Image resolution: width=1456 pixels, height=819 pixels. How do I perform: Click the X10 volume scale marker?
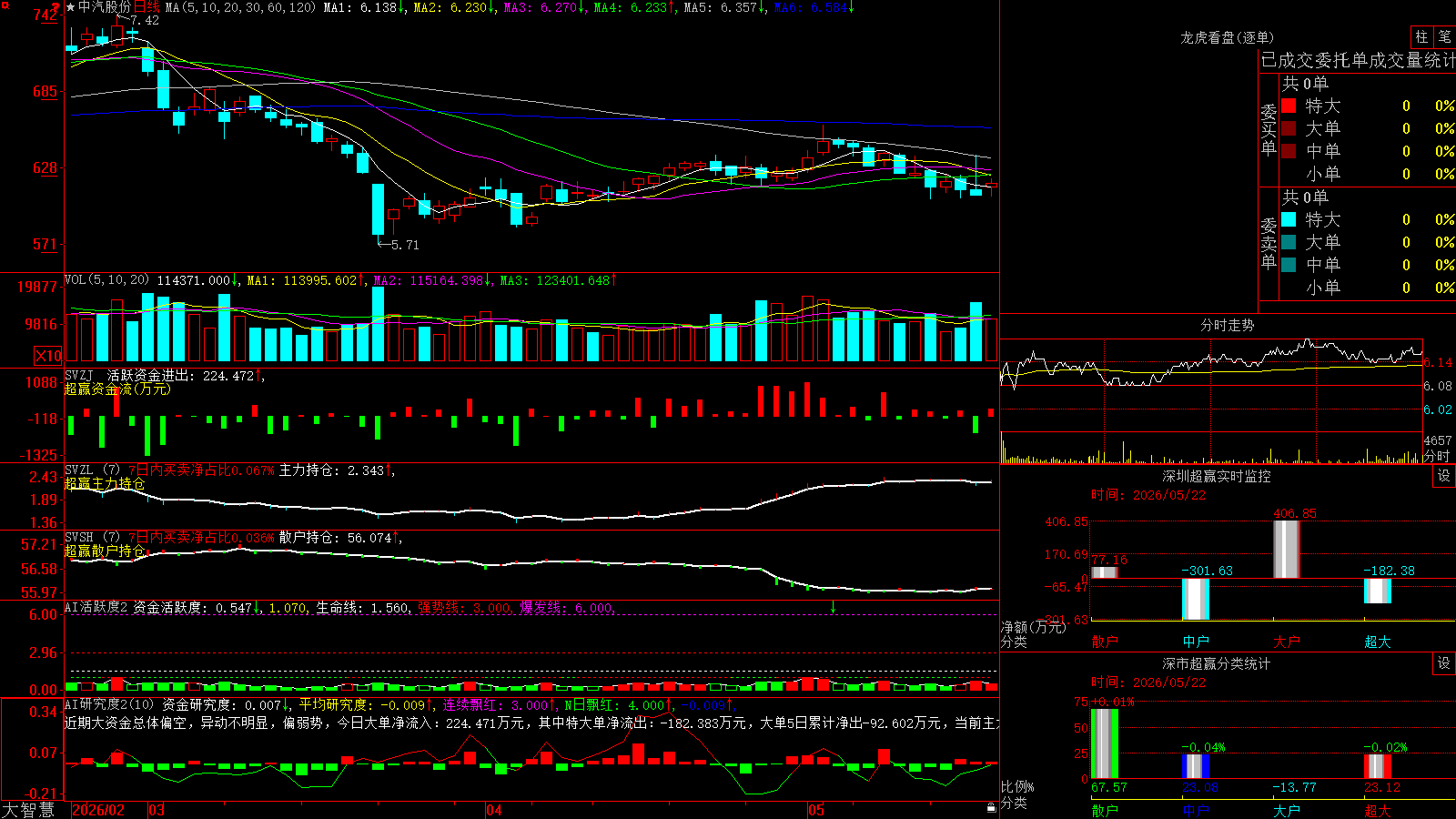pos(48,356)
